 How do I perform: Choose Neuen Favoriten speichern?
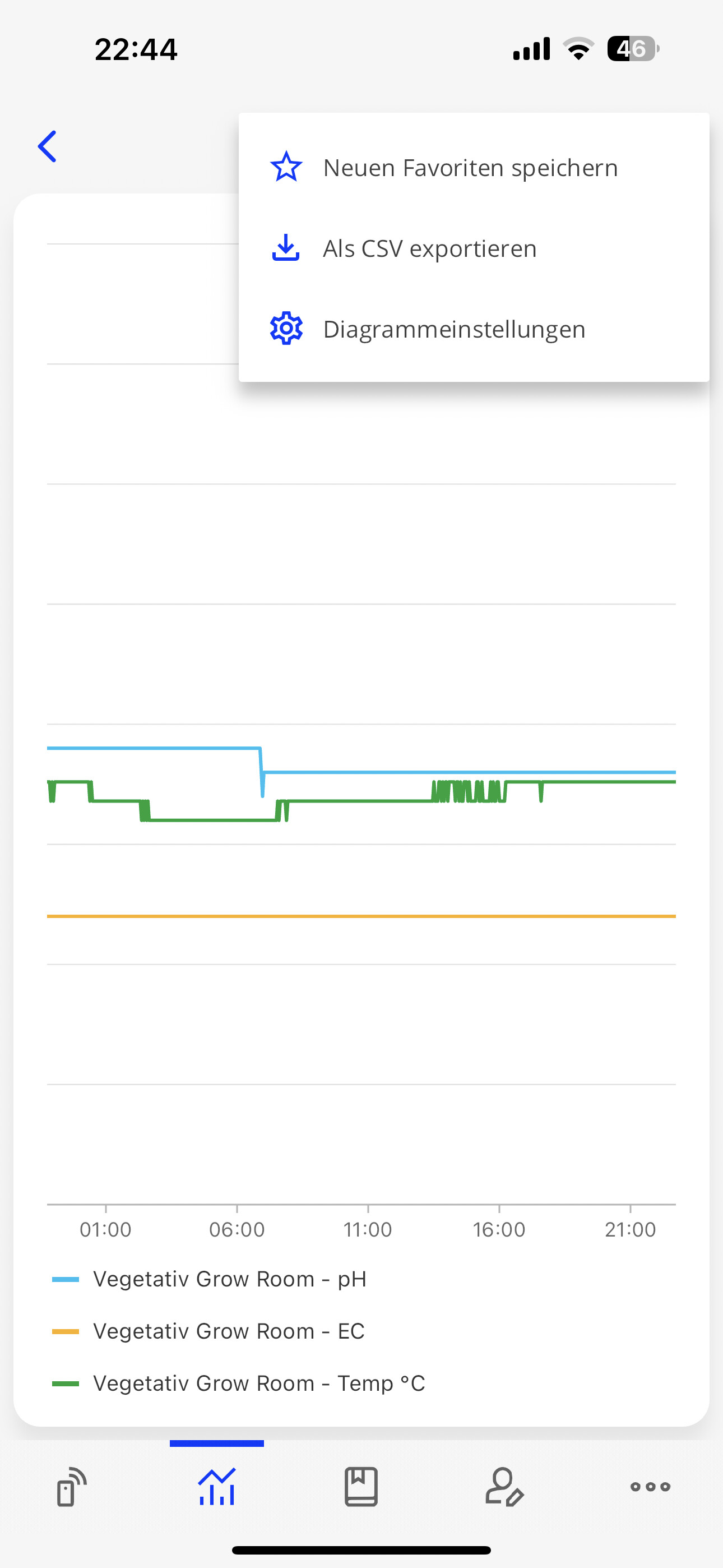470,168
